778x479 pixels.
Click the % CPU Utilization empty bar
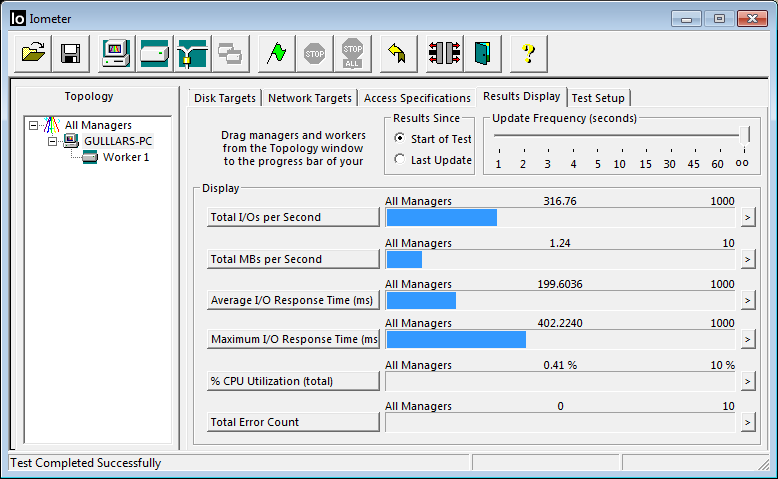click(560, 381)
